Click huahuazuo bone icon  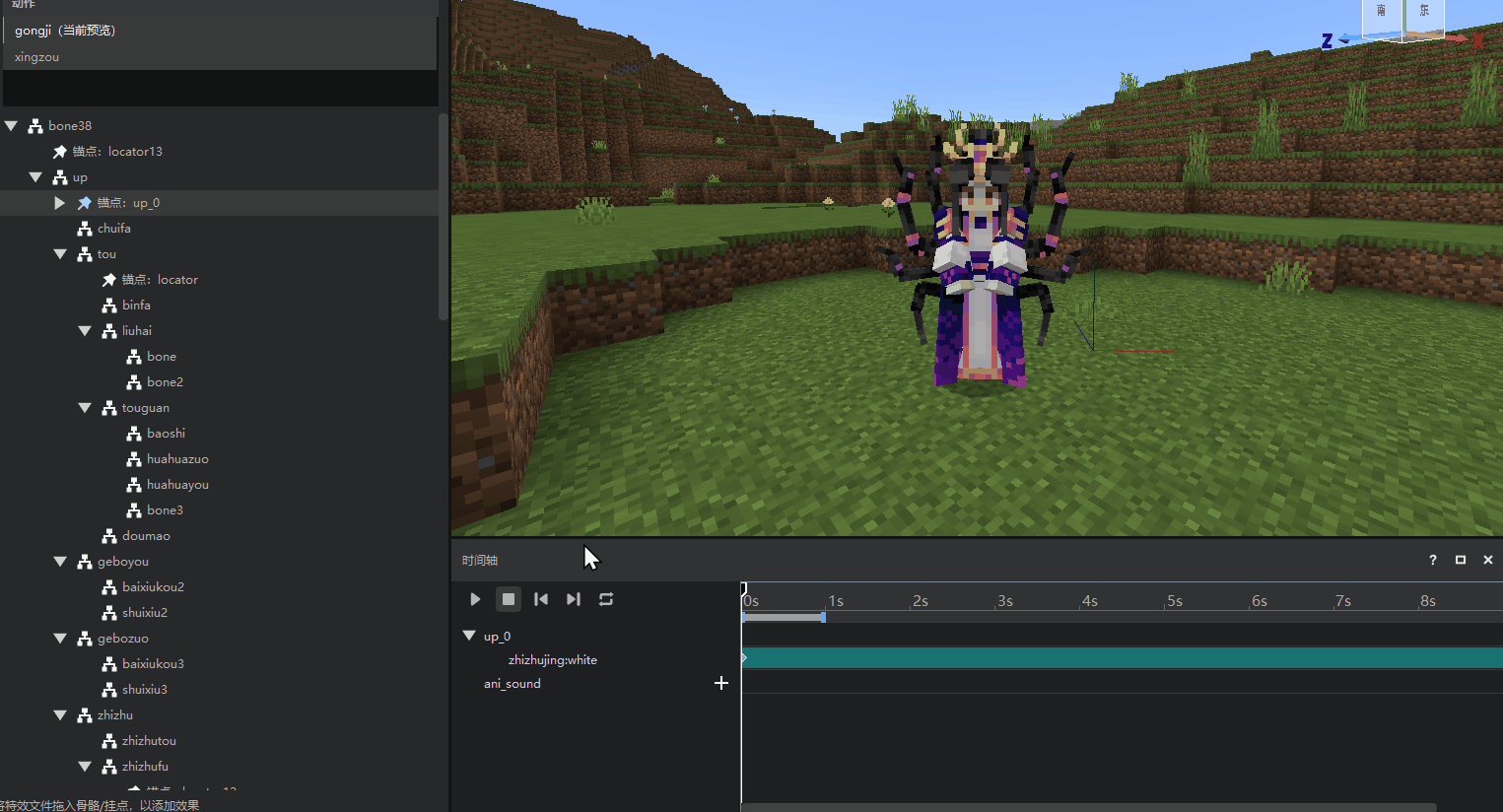(x=134, y=459)
